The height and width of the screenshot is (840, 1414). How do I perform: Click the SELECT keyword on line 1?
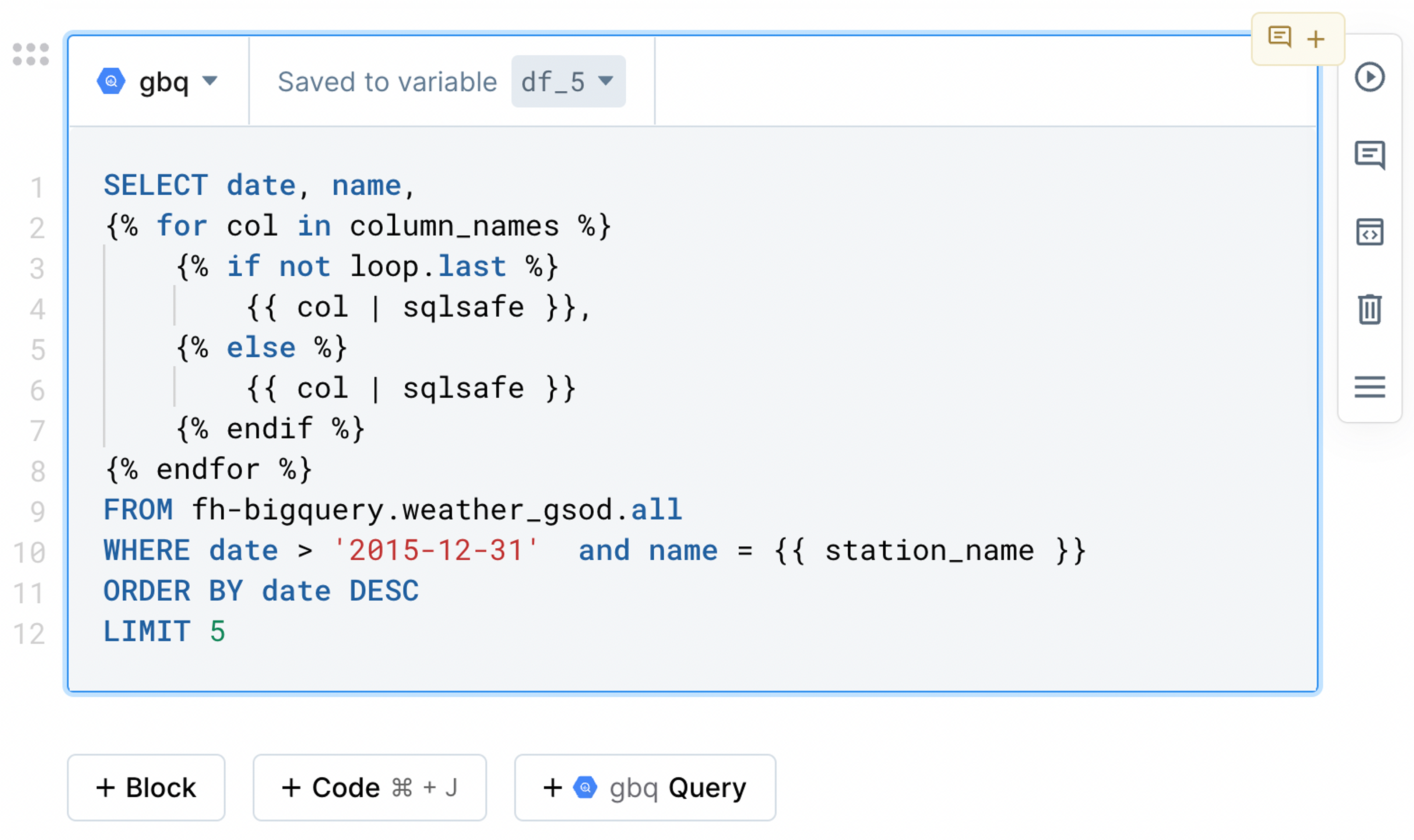pos(156,186)
